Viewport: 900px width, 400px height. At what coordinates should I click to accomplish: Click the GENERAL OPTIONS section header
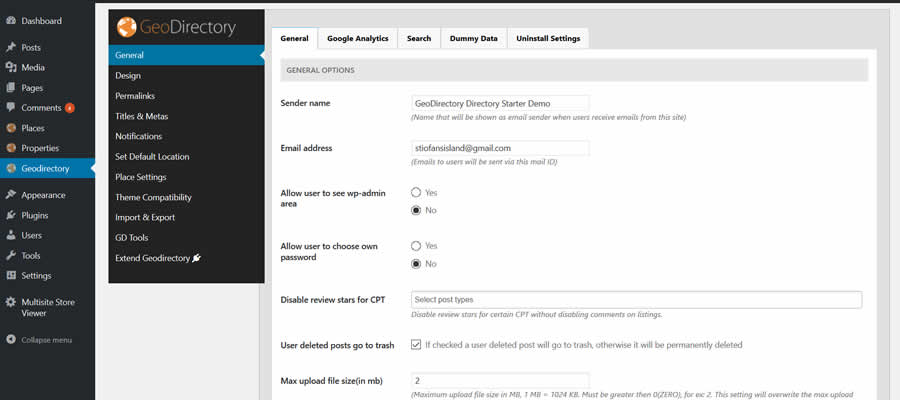574,70
